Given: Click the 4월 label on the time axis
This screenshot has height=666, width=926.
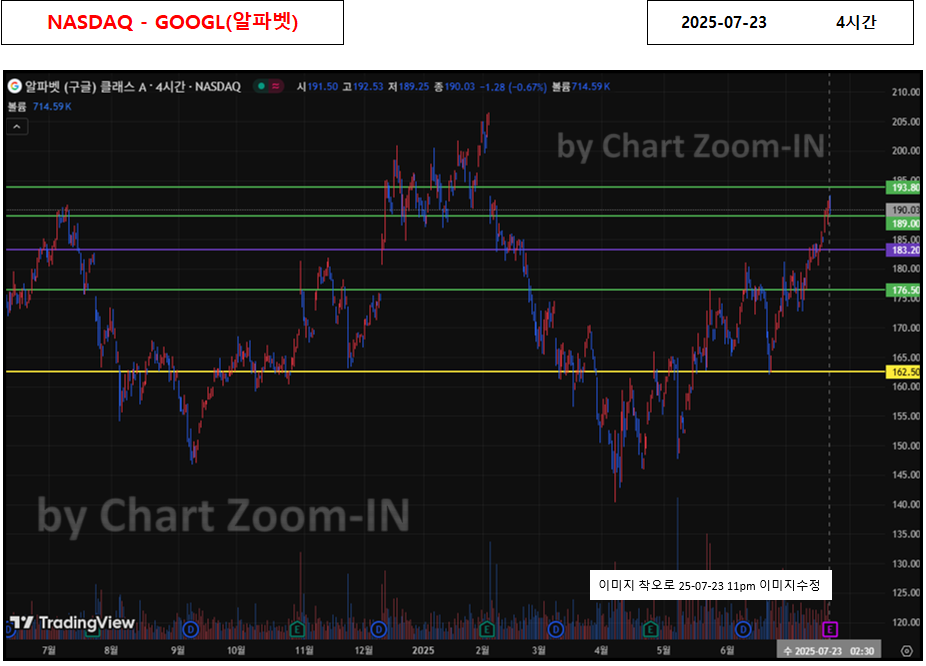Looking at the screenshot, I should [601, 650].
